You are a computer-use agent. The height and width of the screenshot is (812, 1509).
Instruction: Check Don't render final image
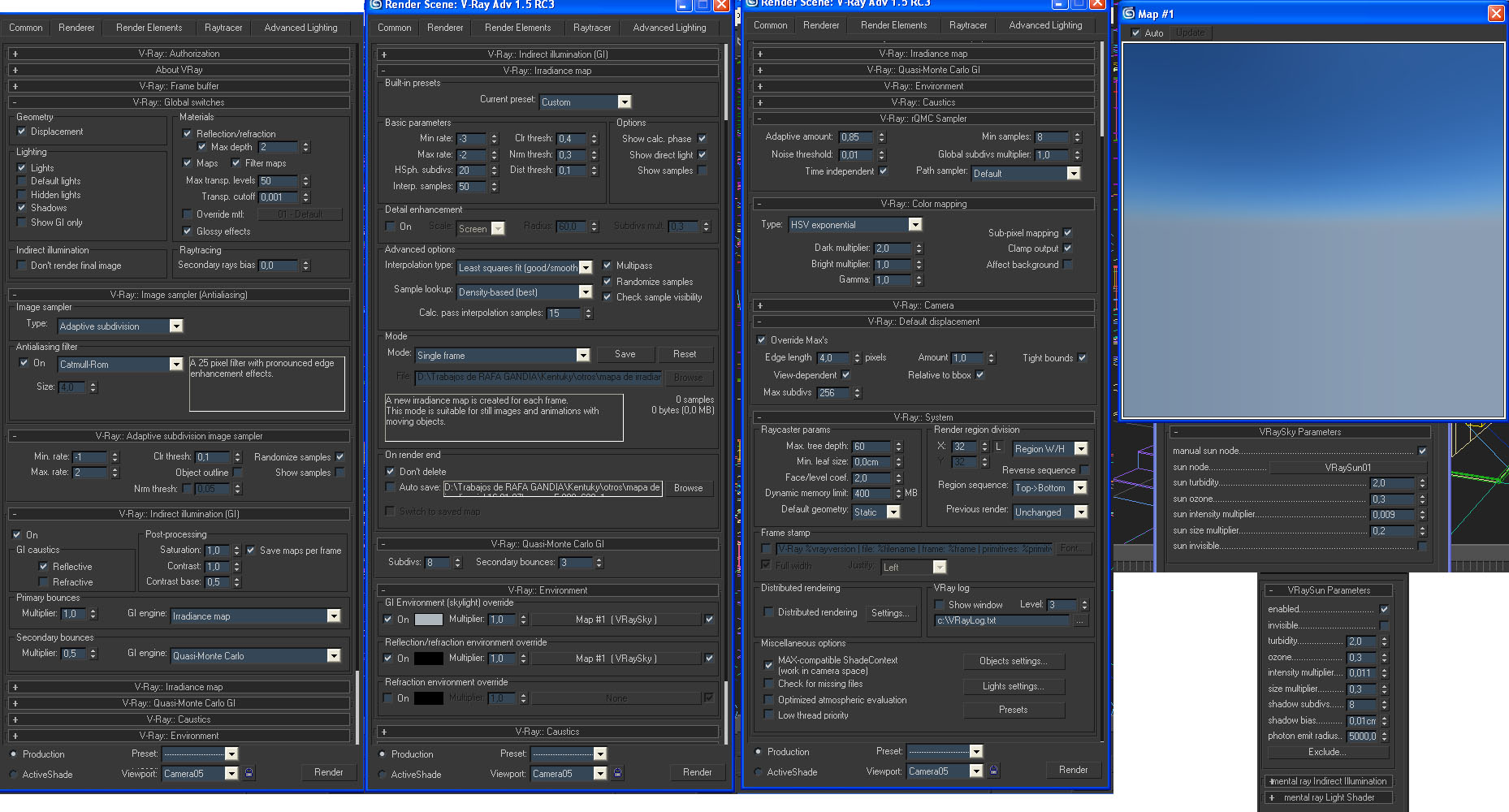[x=22, y=266]
